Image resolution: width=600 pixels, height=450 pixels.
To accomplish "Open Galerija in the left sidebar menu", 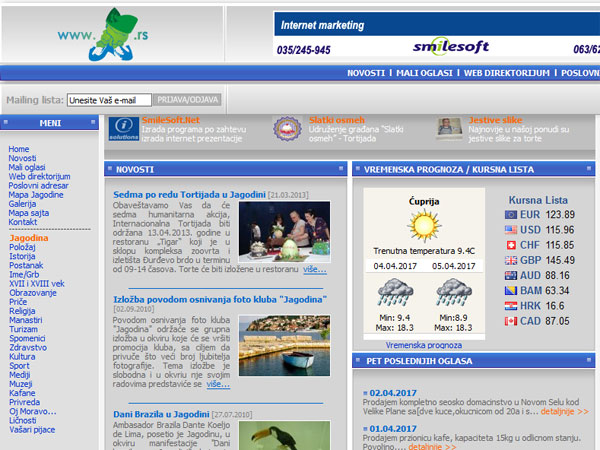I will [x=22, y=203].
